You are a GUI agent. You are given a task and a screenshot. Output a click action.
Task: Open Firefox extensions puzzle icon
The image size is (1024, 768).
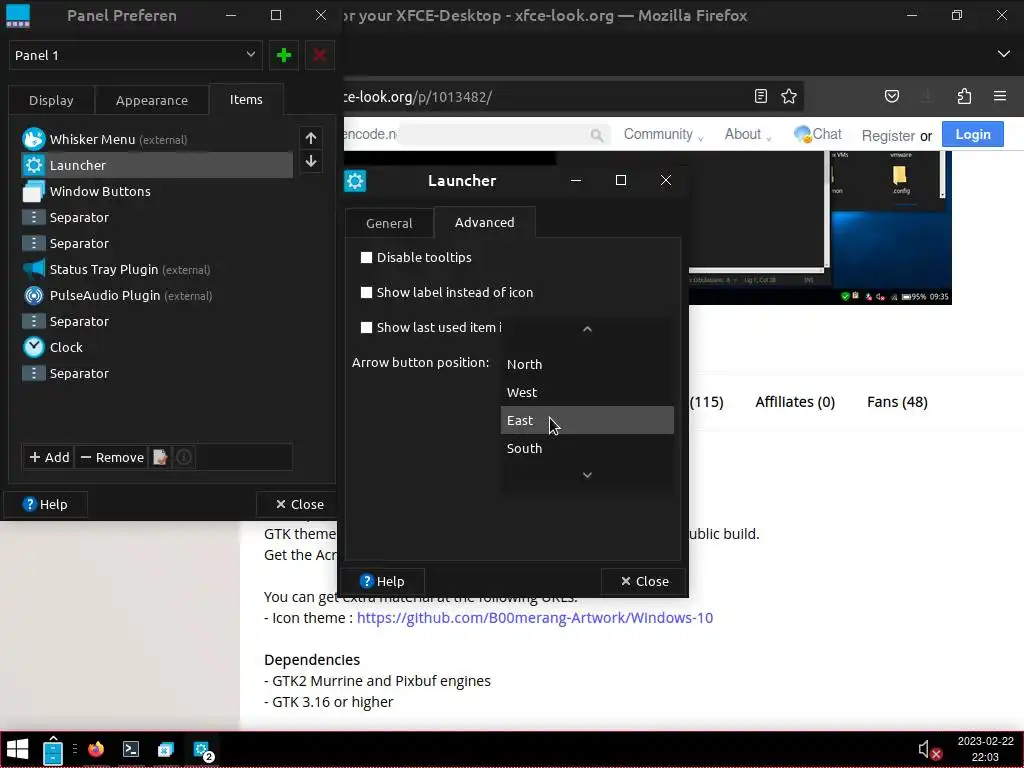point(964,97)
